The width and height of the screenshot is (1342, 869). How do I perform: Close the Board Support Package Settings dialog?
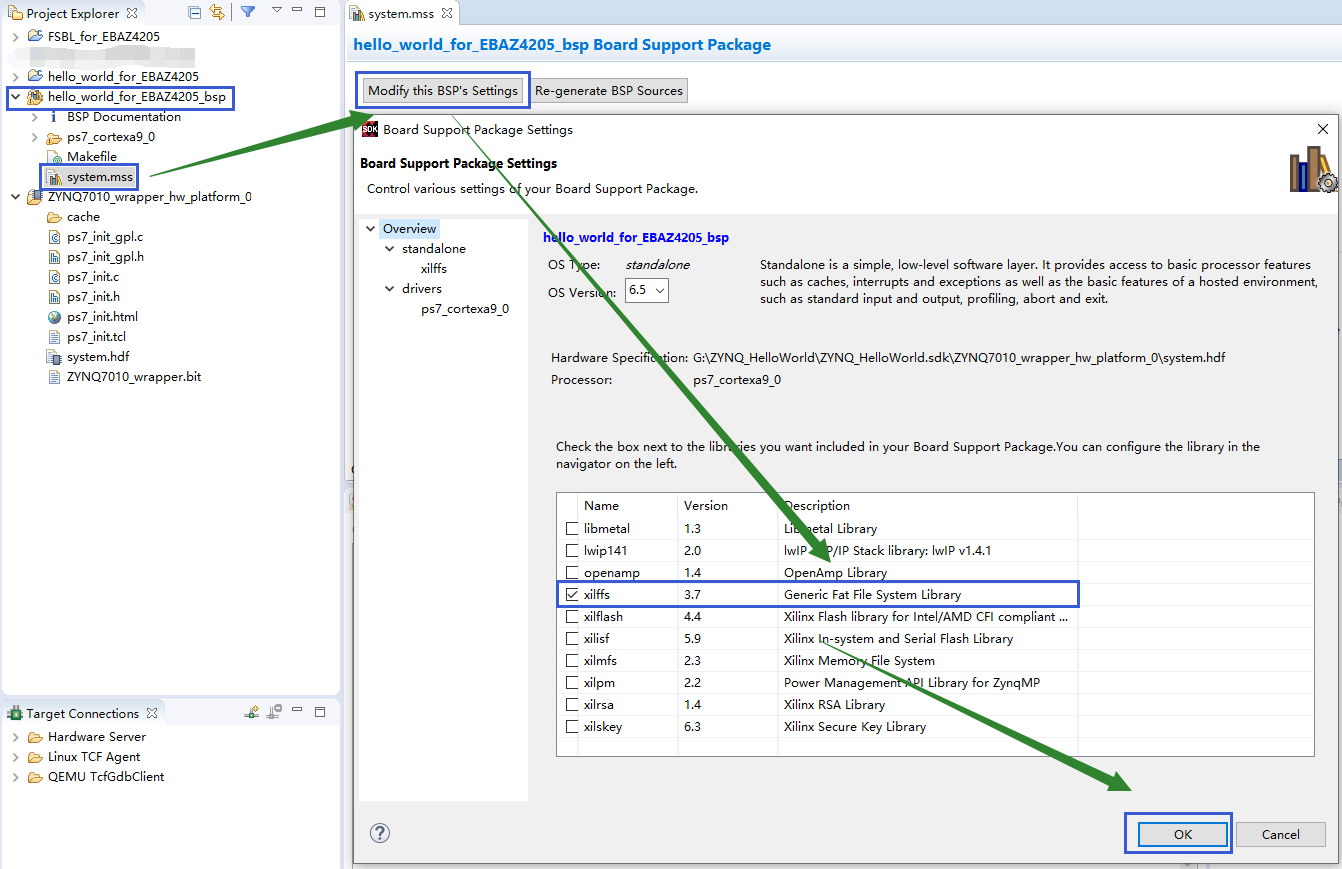coord(1323,129)
